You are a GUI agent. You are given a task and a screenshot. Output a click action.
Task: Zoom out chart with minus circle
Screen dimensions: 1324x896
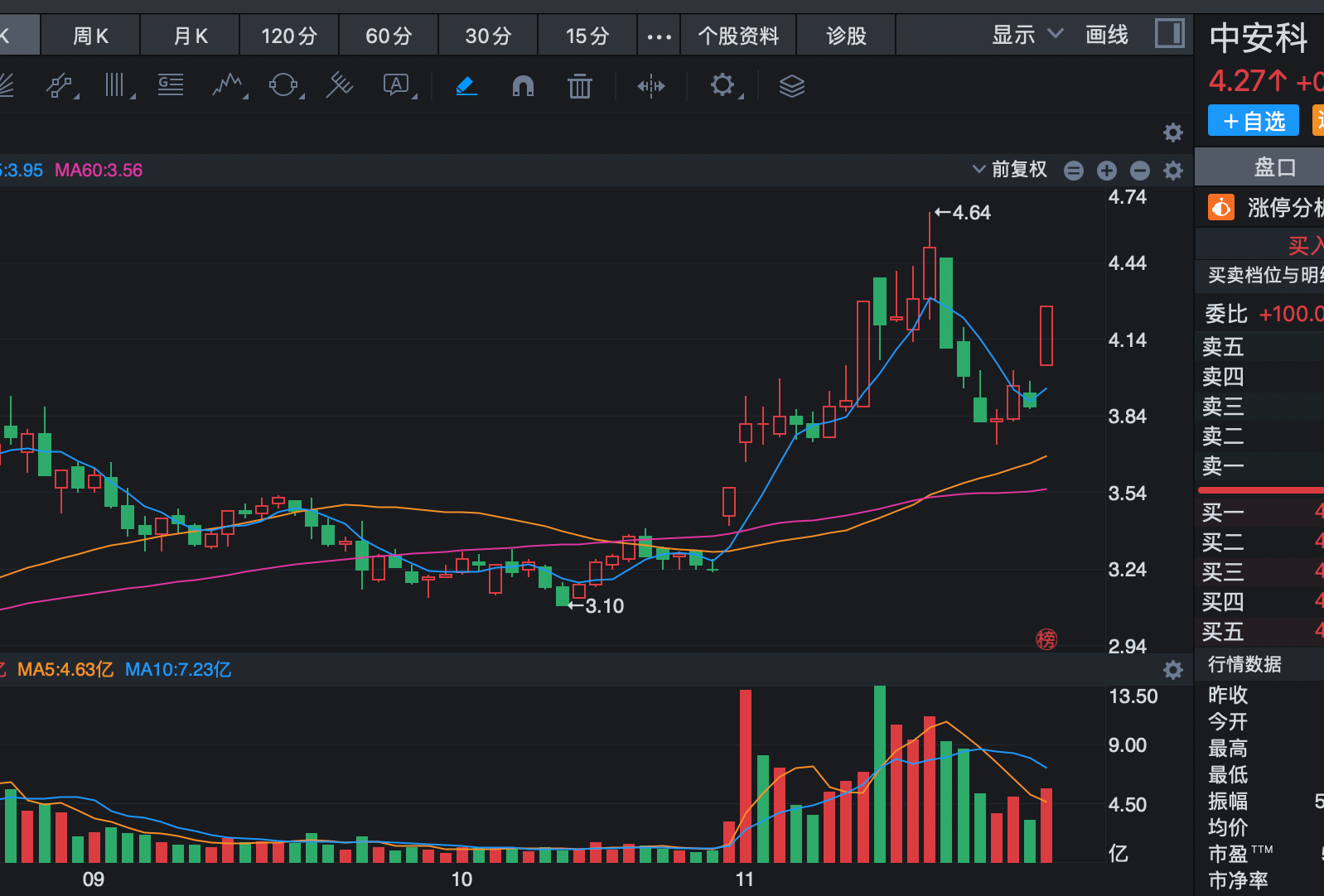(x=1140, y=171)
